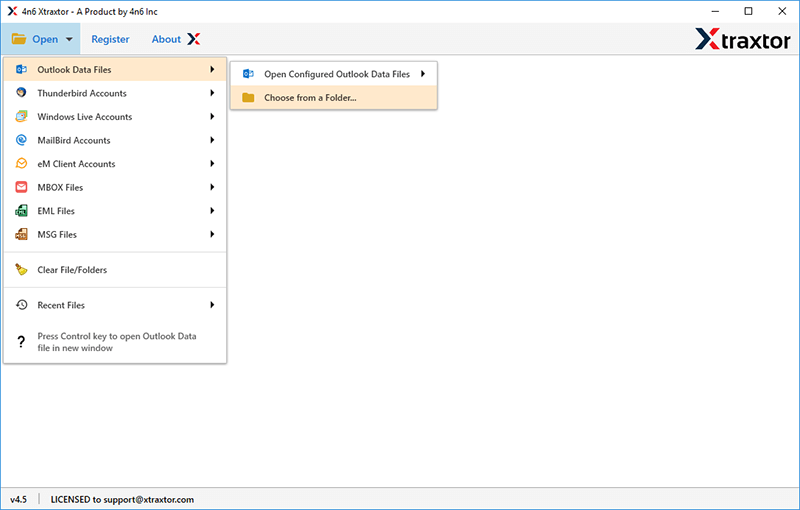The width and height of the screenshot is (800, 510).
Task: Click the eM Client Accounts icon
Action: tap(21, 163)
